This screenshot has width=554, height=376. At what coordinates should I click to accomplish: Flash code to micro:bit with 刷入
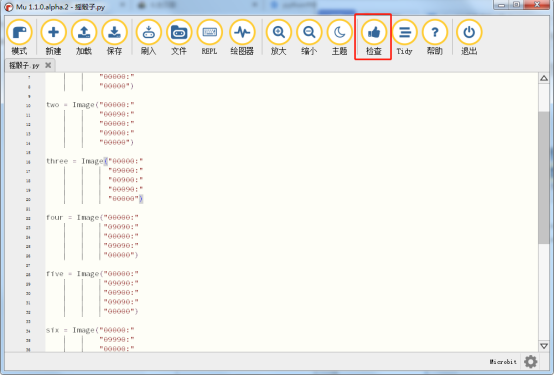148,37
